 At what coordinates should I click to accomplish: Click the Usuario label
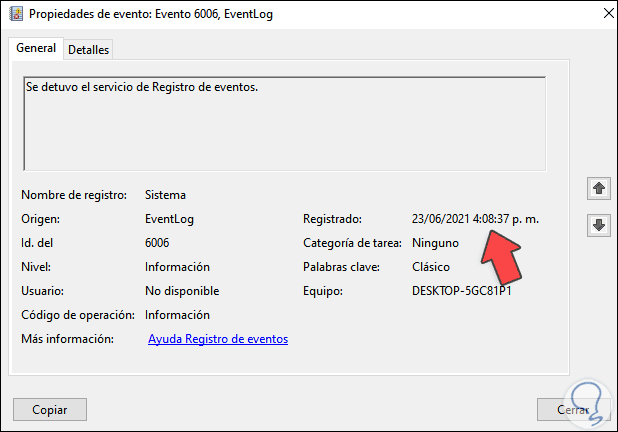[43, 291]
